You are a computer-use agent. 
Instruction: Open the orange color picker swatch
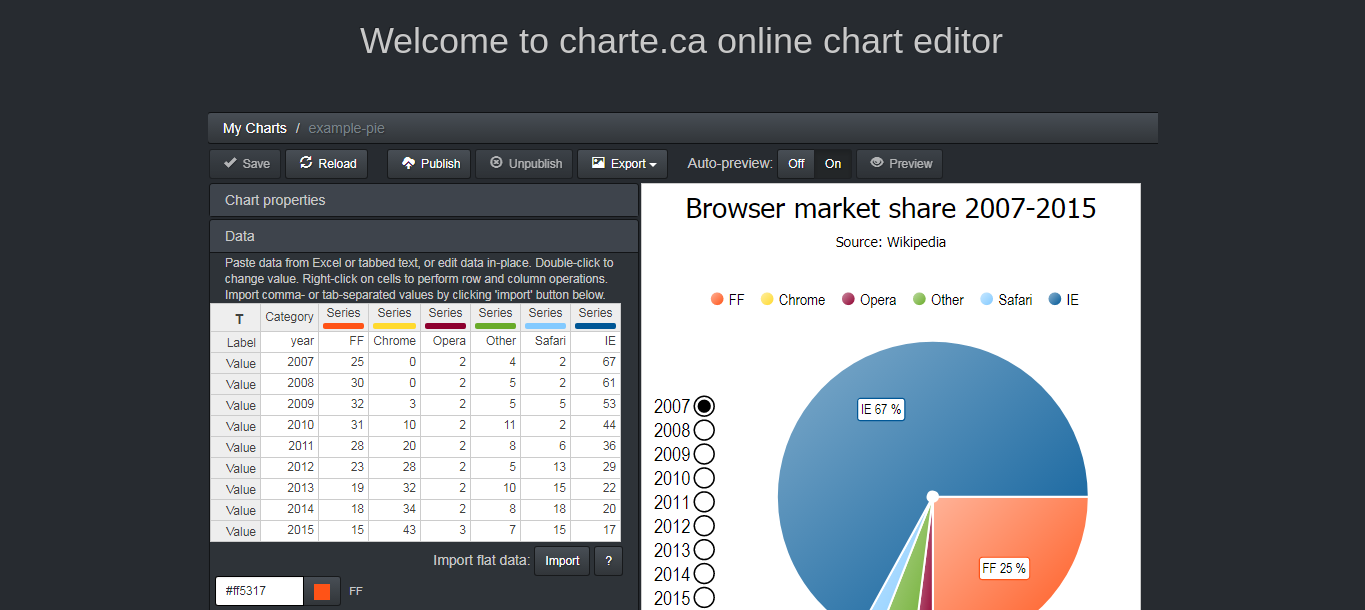(x=322, y=591)
